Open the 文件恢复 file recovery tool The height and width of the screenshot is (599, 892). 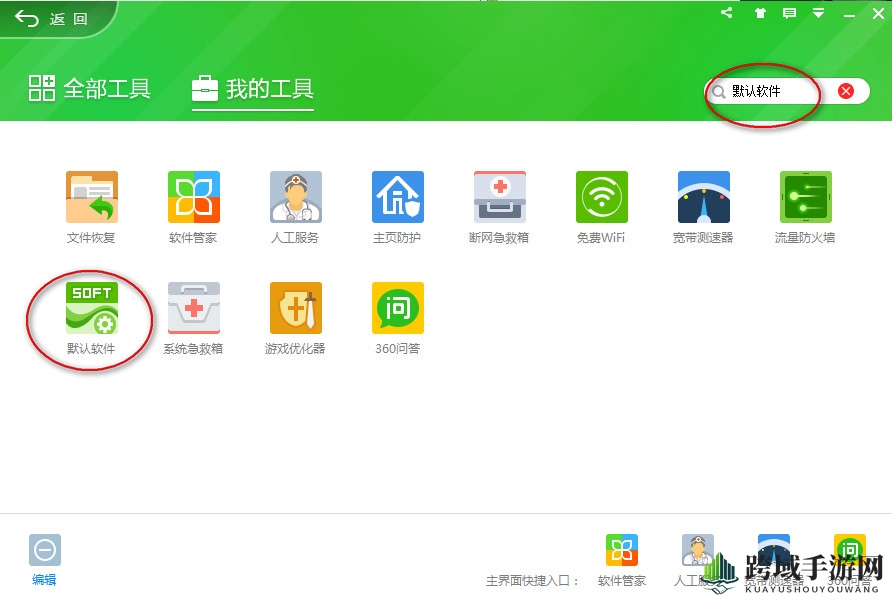(x=92, y=197)
